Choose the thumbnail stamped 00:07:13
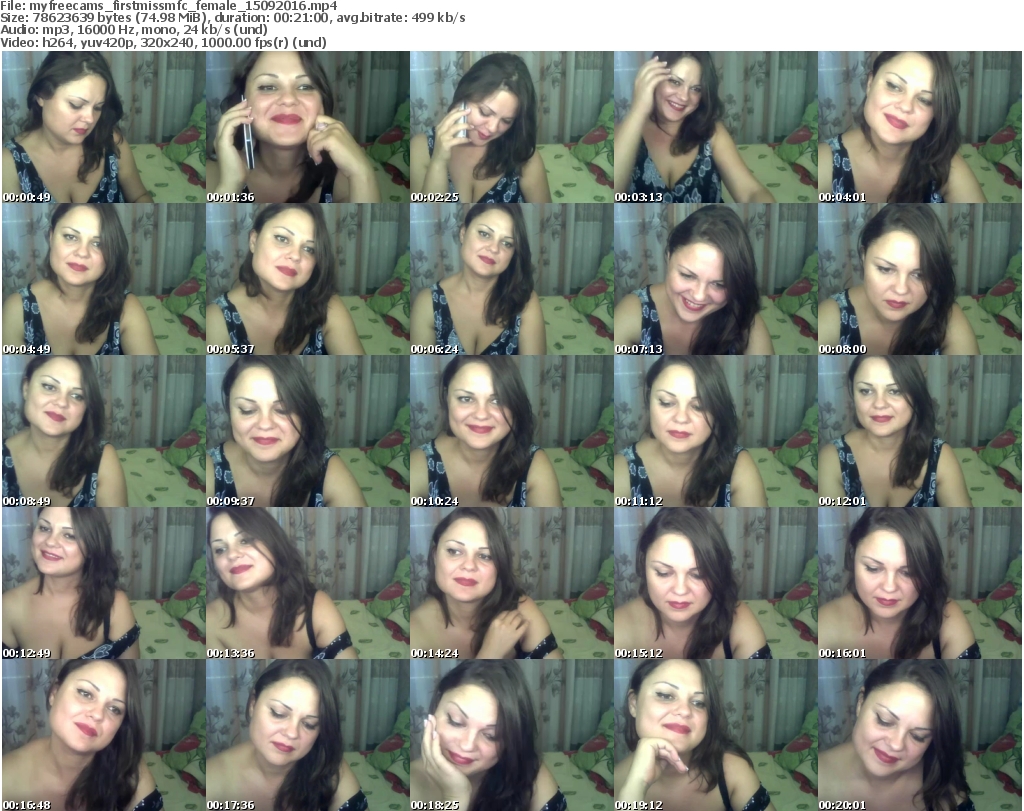Screen dimensions: 1024x811 click(x=715, y=279)
